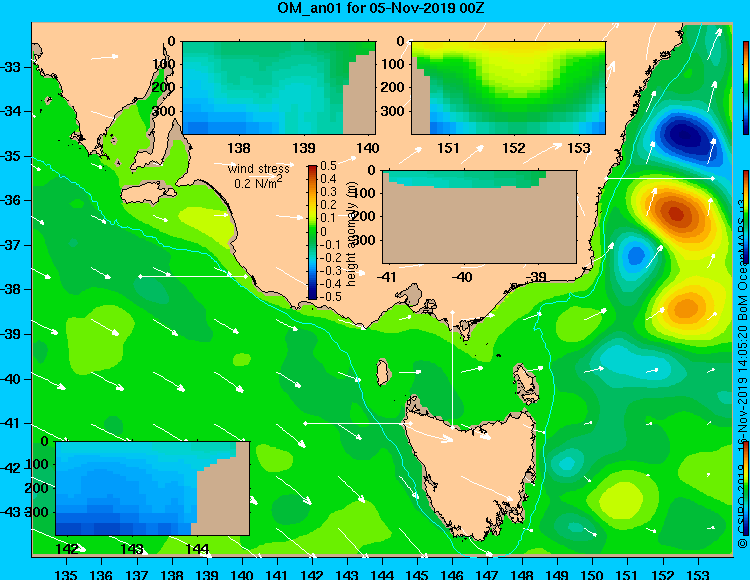
Task: Click the yellow-green patch near 151E, -42.5
Action: click(x=624, y=498)
